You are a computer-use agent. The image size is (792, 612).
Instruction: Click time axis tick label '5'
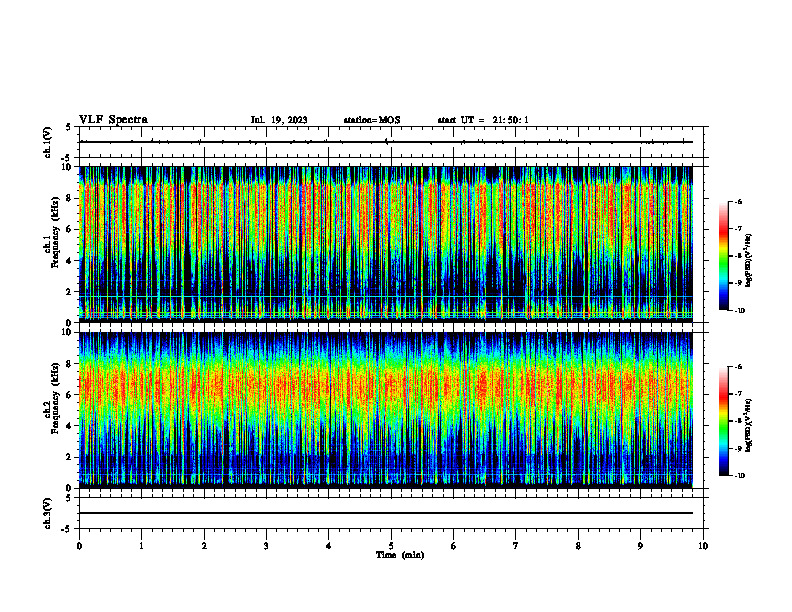391,546
